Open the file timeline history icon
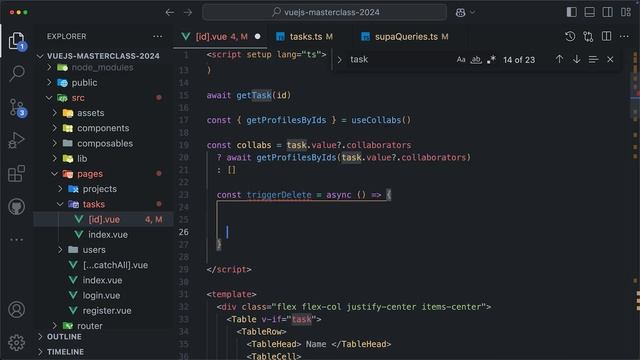This screenshot has width=640, height=360. (570, 36)
